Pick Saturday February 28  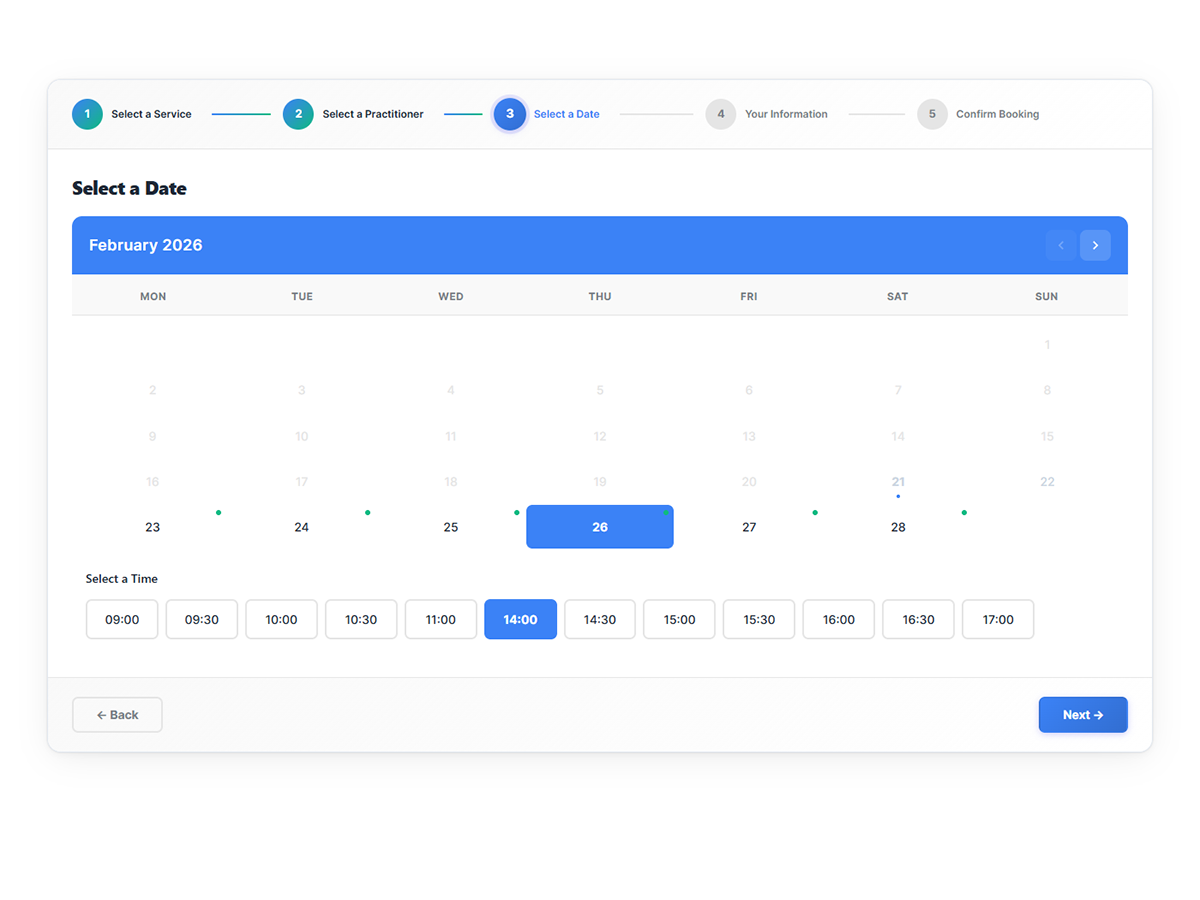(898, 527)
